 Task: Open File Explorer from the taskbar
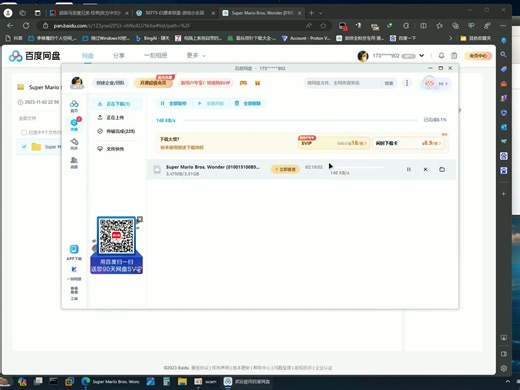tap(182, 381)
